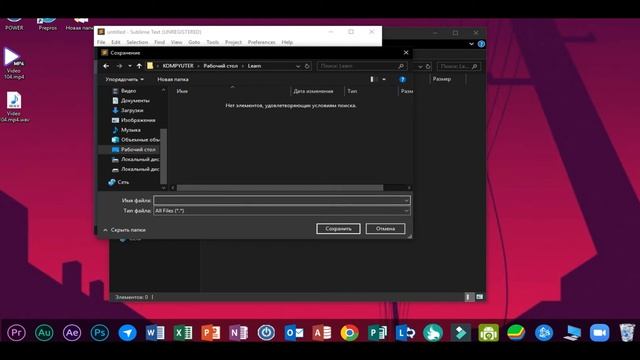
Task: Open address dropdown in Explorer window behind
Action: click(420, 66)
